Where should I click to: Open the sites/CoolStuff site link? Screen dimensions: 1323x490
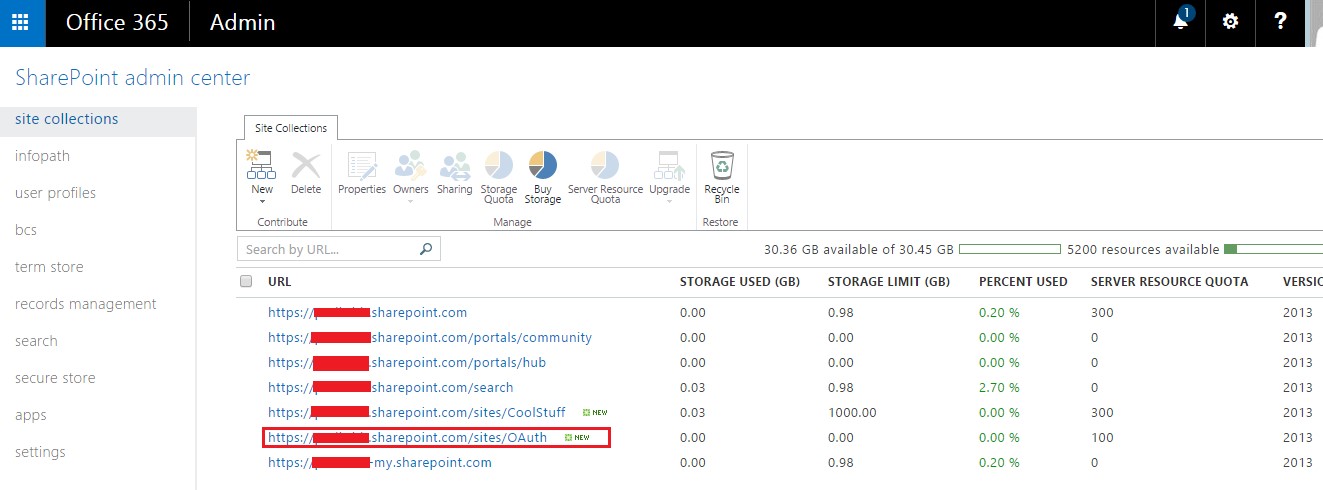(416, 412)
